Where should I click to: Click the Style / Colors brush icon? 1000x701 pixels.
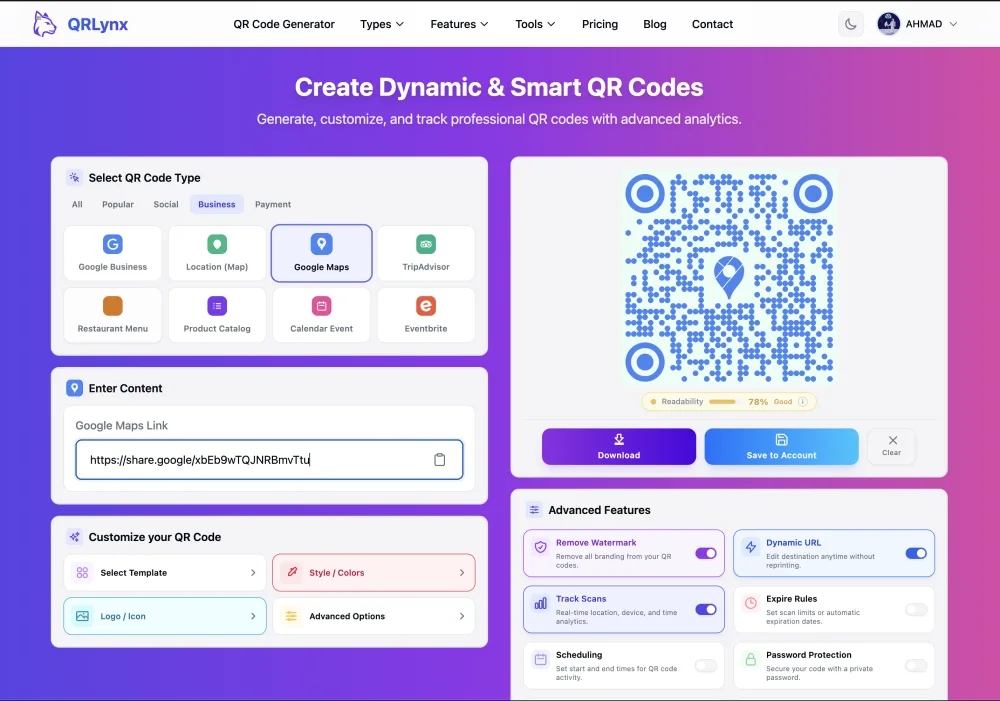click(292, 572)
